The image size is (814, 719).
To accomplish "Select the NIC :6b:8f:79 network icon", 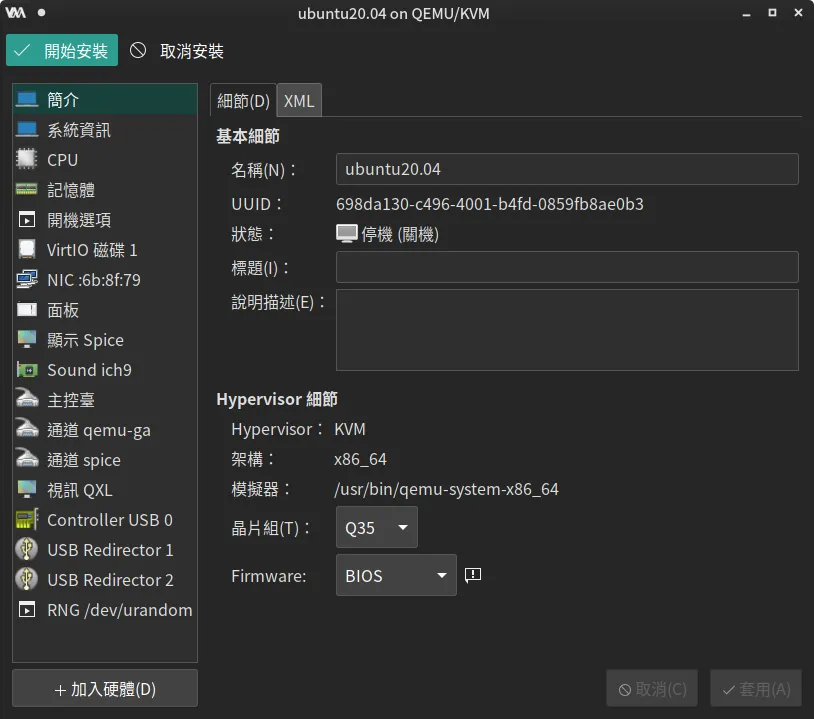I will (27, 280).
